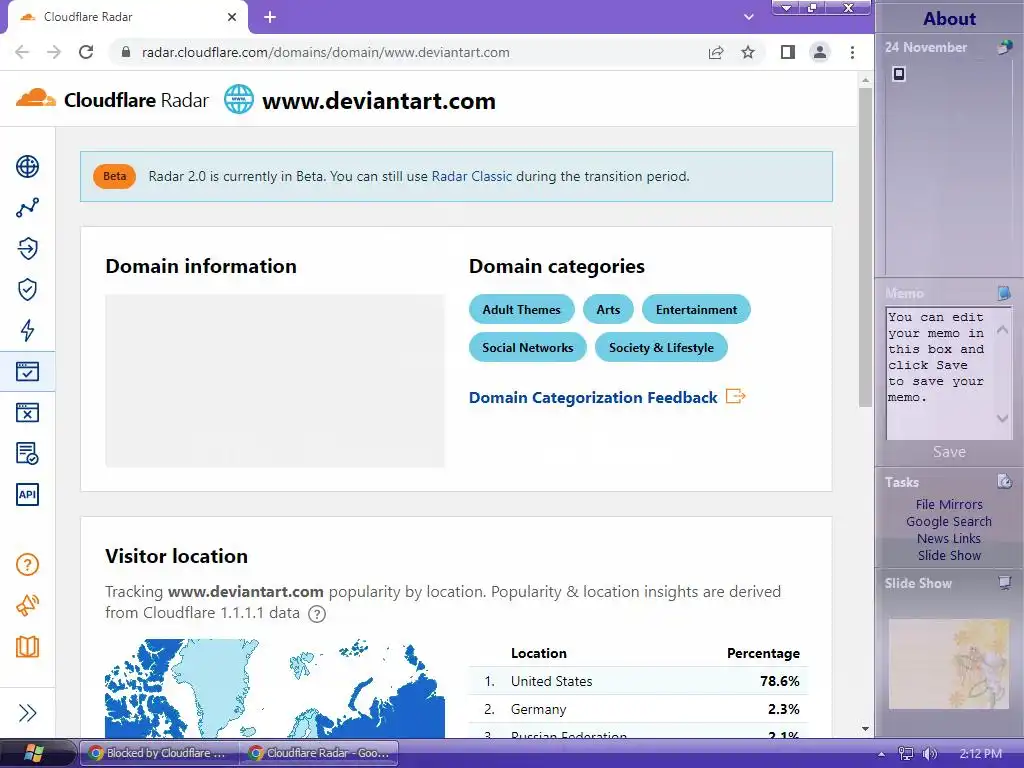Click the page scrollbar up arrow
Viewport: 1024px width, 768px height.
pos(865,80)
